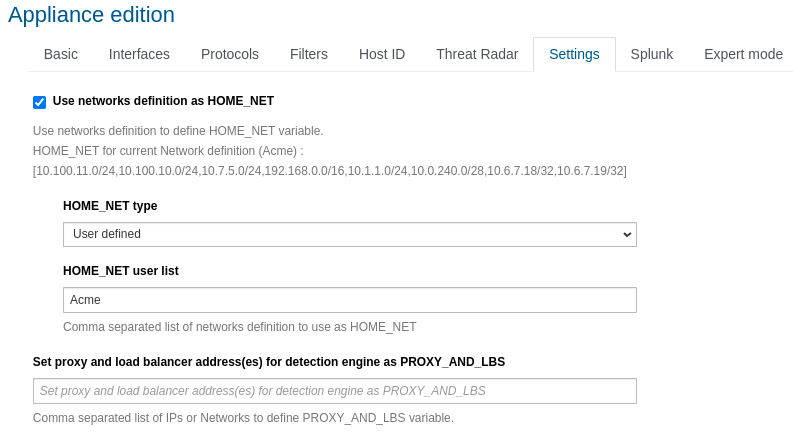Open the Expert mode tab
Viewport: 793px width, 432px height.
[743, 54]
